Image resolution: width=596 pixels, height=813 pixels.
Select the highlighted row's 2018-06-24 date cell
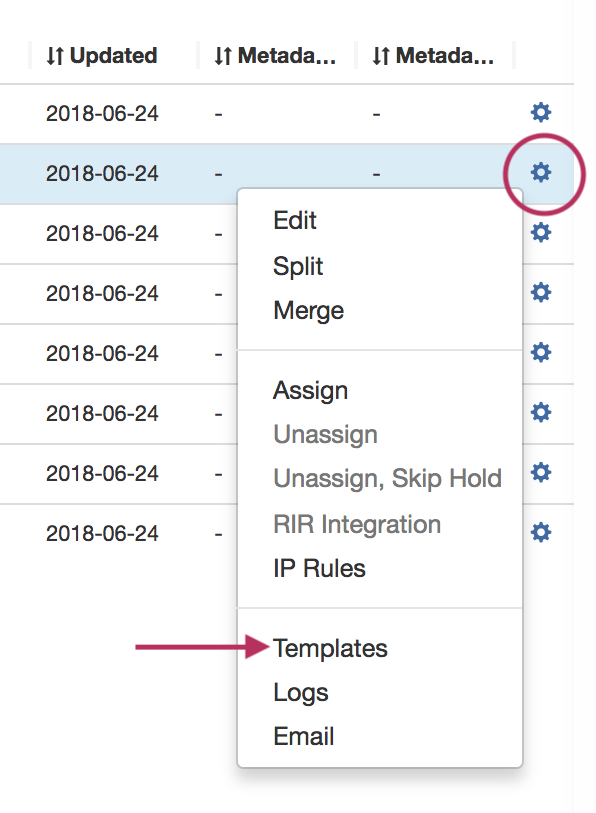[102, 173]
